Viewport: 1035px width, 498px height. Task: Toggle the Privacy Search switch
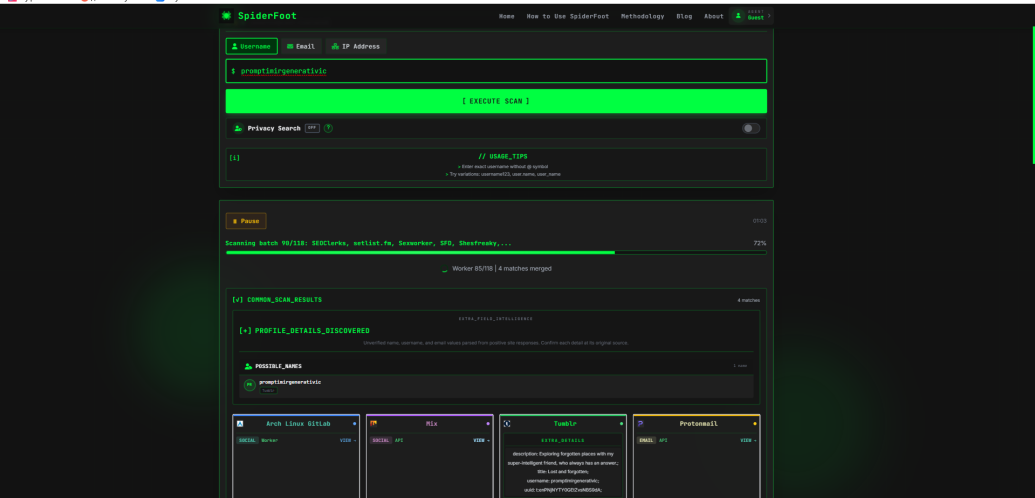coord(751,128)
